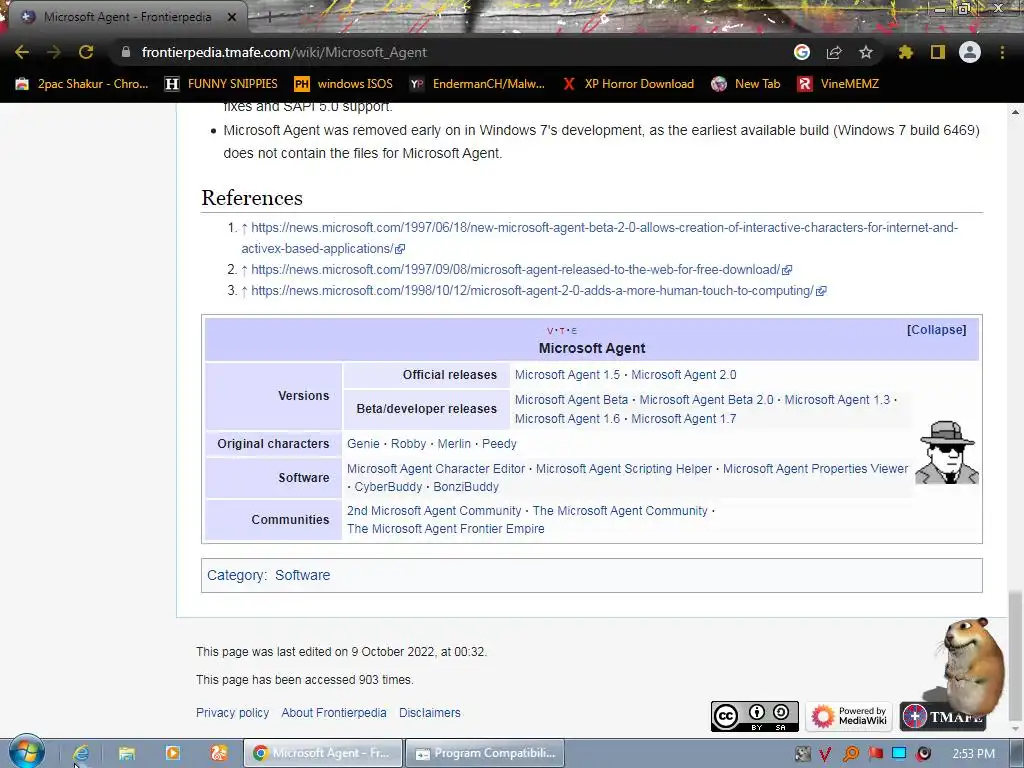Open Windows Media Player taskbar icon
The width and height of the screenshot is (1024, 768).
[173, 753]
